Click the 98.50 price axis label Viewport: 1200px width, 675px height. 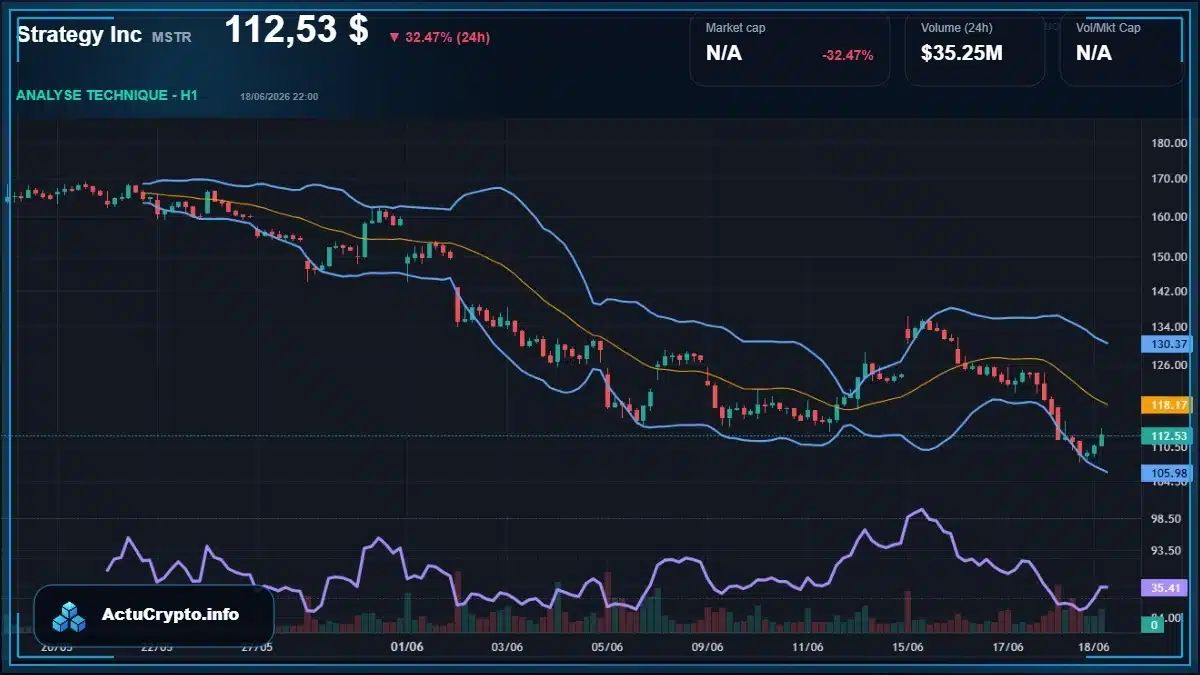coord(1168,519)
